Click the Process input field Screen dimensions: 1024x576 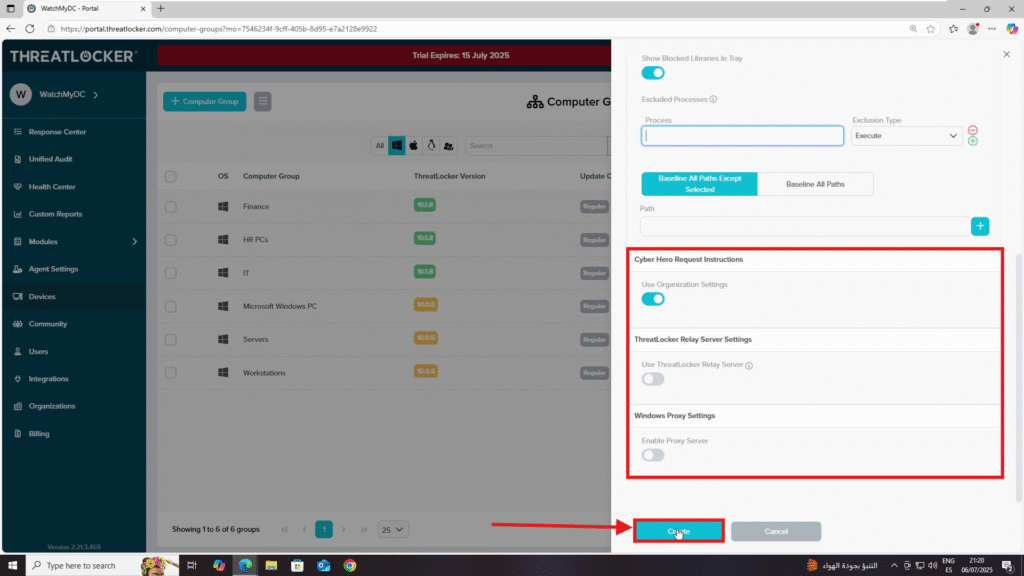tap(742, 136)
